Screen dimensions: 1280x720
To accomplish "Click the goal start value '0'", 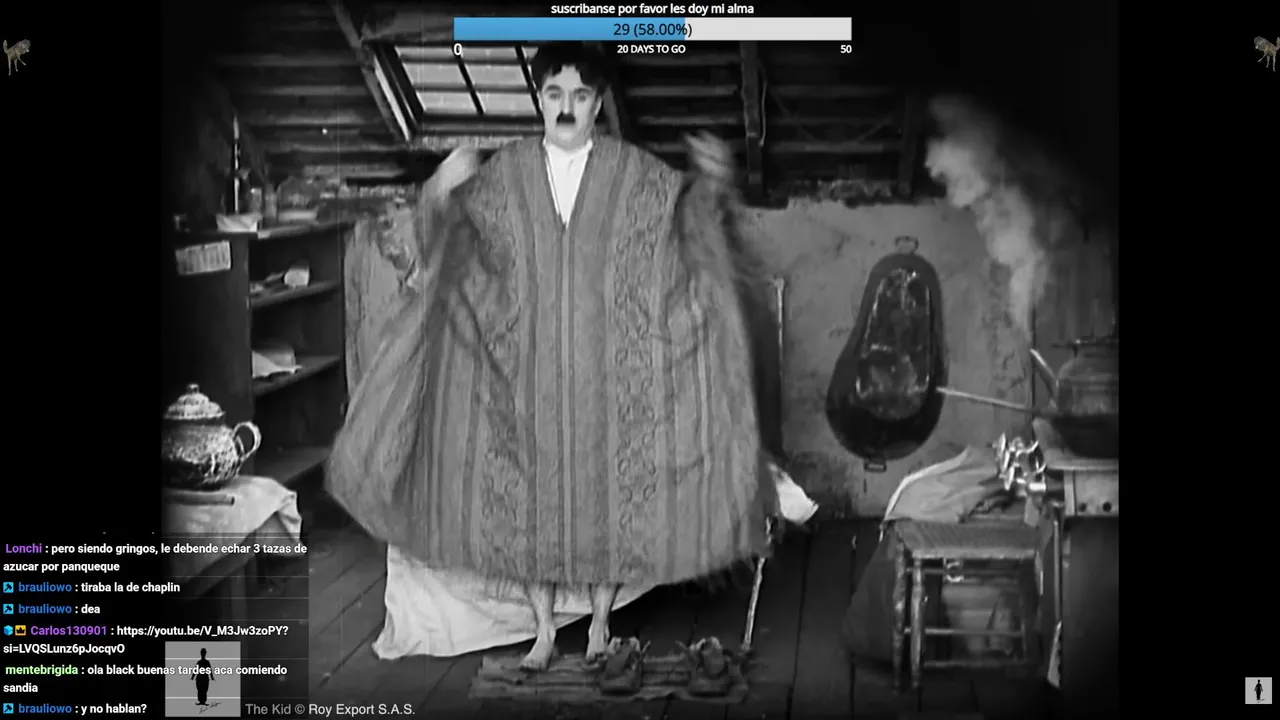I will tap(458, 49).
